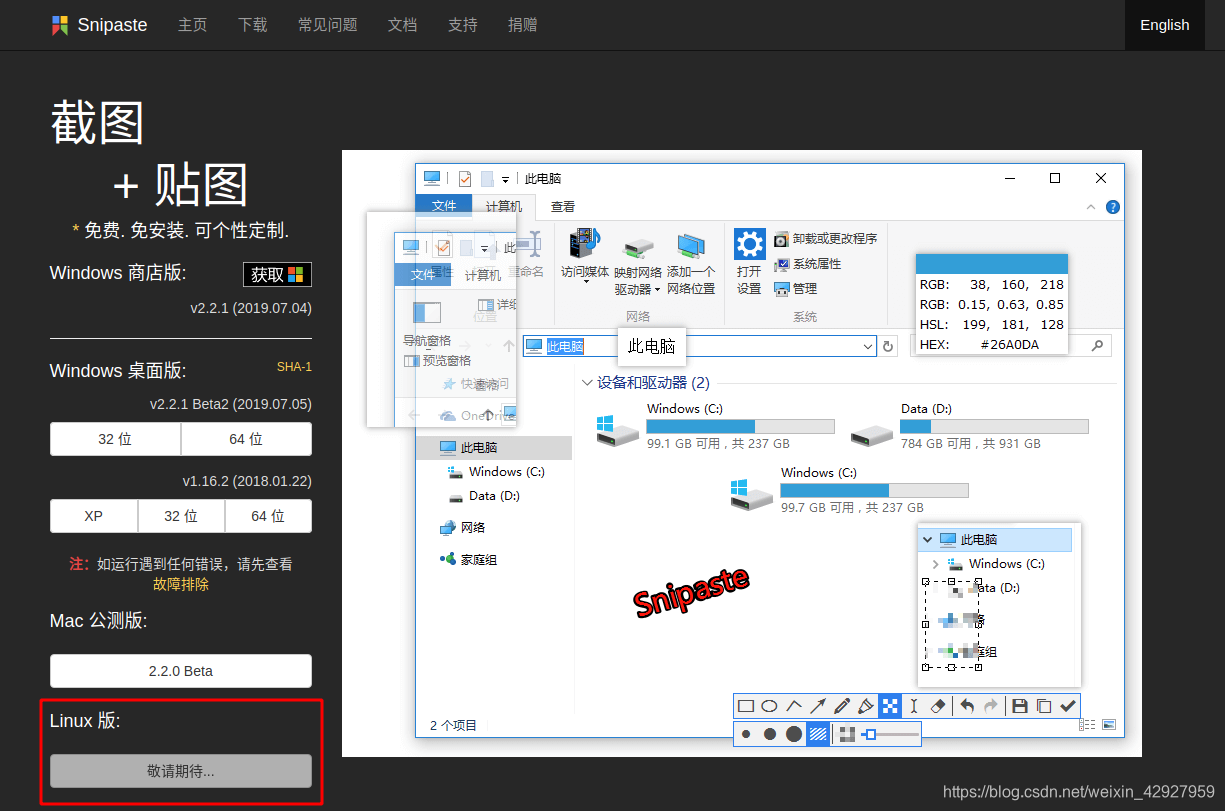This screenshot has height=811, width=1225.
Task: Open the 常见问题 navigation item
Action: tap(327, 25)
